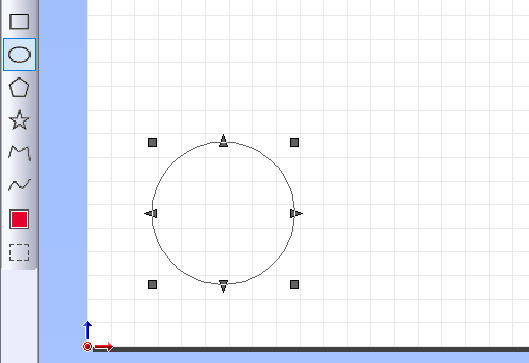
Task: Click the bottom-right corner resize handle
Action: pos(295,285)
